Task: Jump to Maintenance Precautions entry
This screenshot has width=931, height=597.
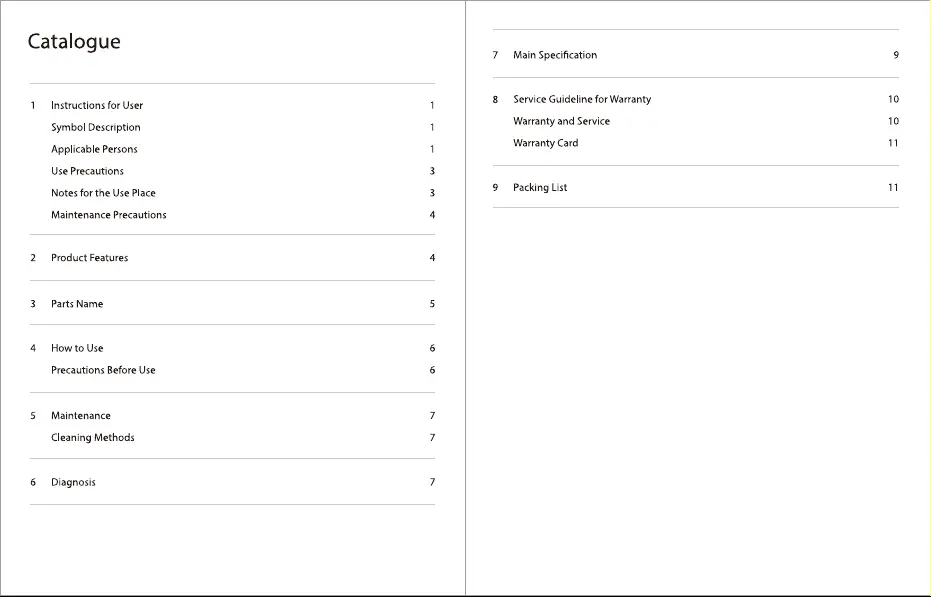Action: click(x=109, y=215)
